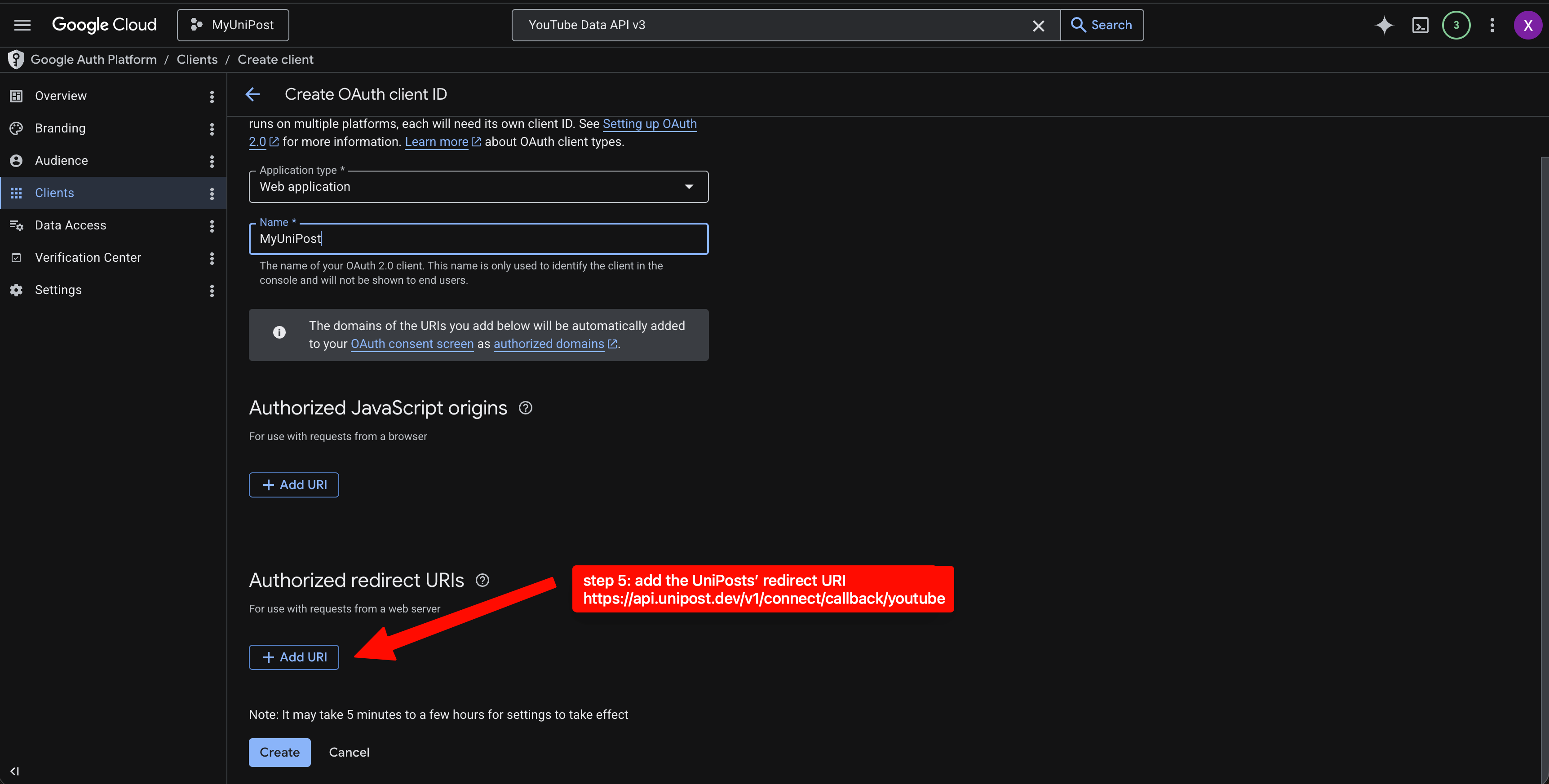
Task: Click the Overview dashboard icon
Action: [x=16, y=96]
